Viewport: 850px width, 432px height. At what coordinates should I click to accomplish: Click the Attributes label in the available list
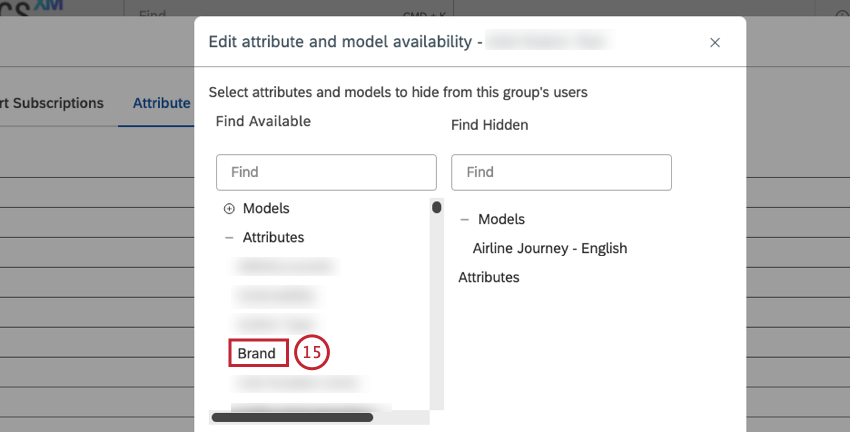pos(273,238)
